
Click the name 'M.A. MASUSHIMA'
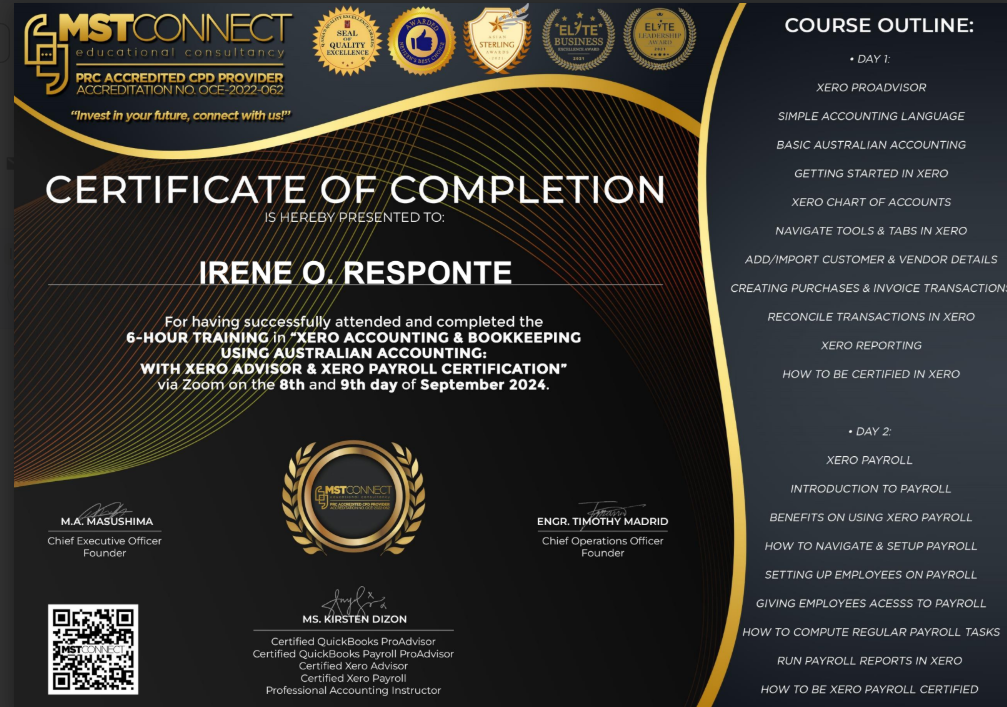click(107, 521)
